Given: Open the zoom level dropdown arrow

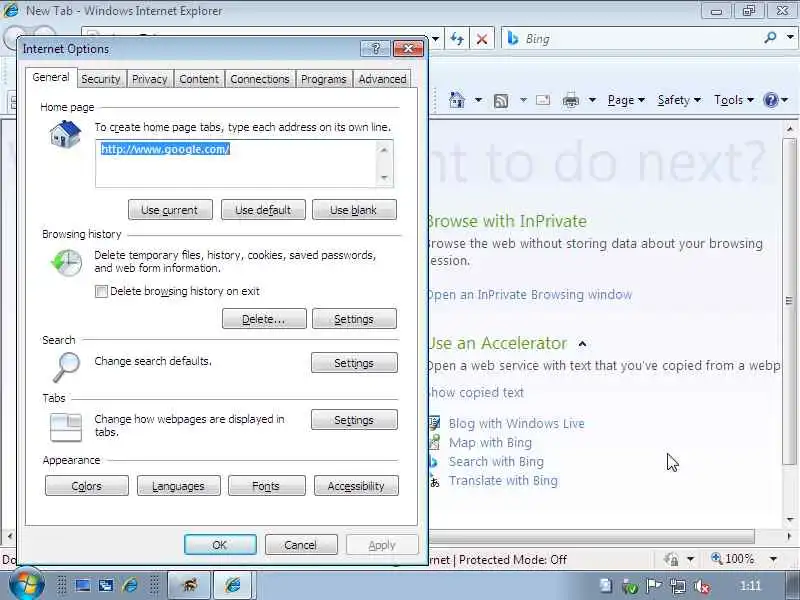Looking at the screenshot, I should (773, 559).
